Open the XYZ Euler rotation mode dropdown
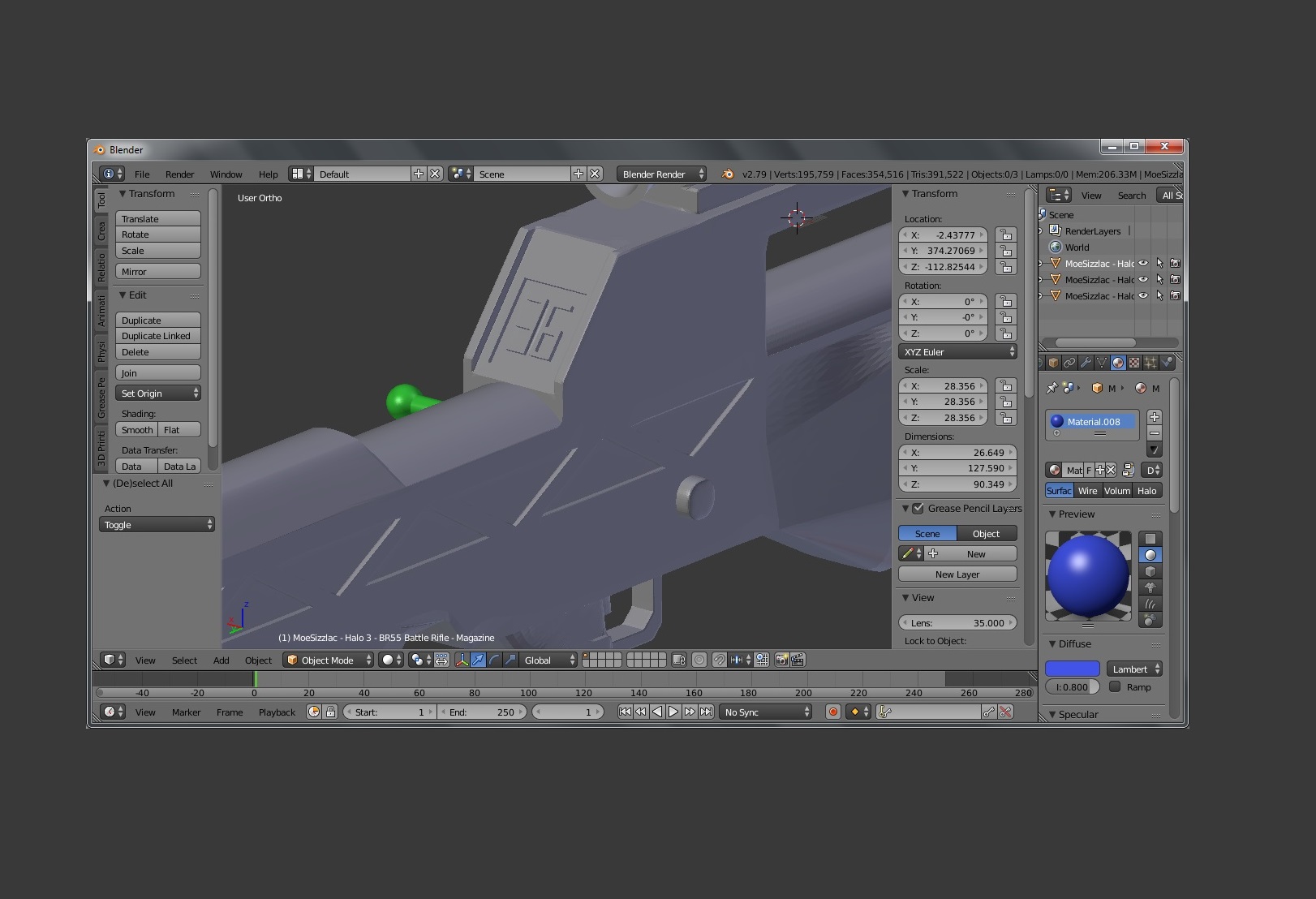The width and height of the screenshot is (1316, 899). pyautogui.click(x=957, y=352)
